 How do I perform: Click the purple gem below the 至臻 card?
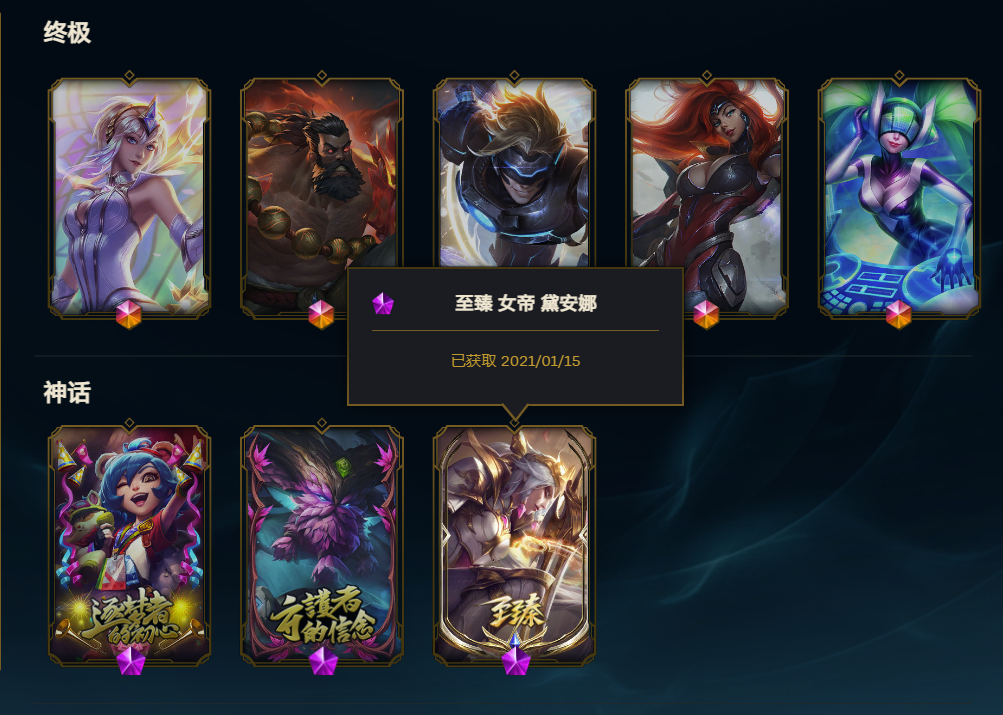[516, 659]
